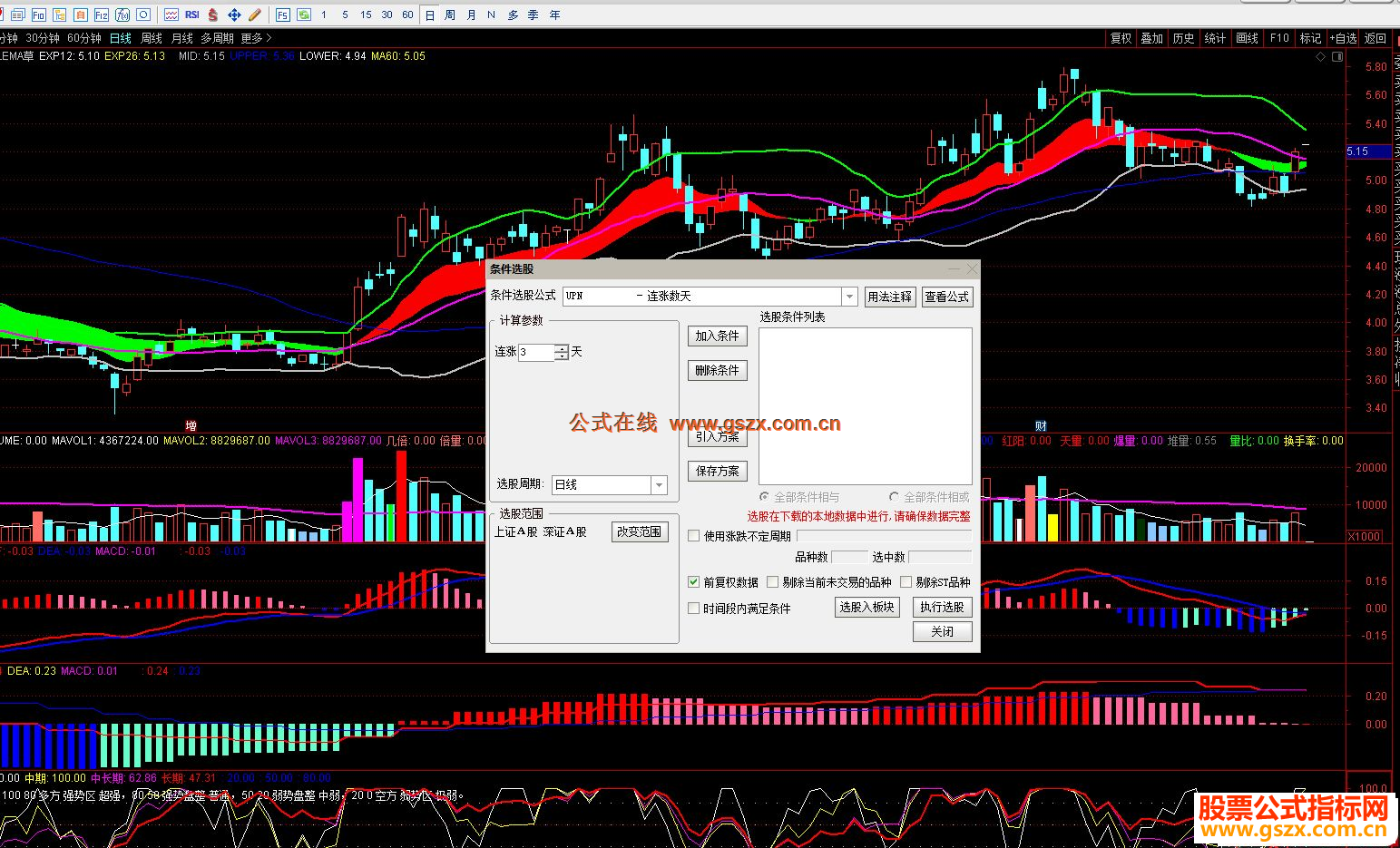Click the 加入条件 button
Image resolution: width=1400 pixels, height=848 pixels.
click(717, 336)
